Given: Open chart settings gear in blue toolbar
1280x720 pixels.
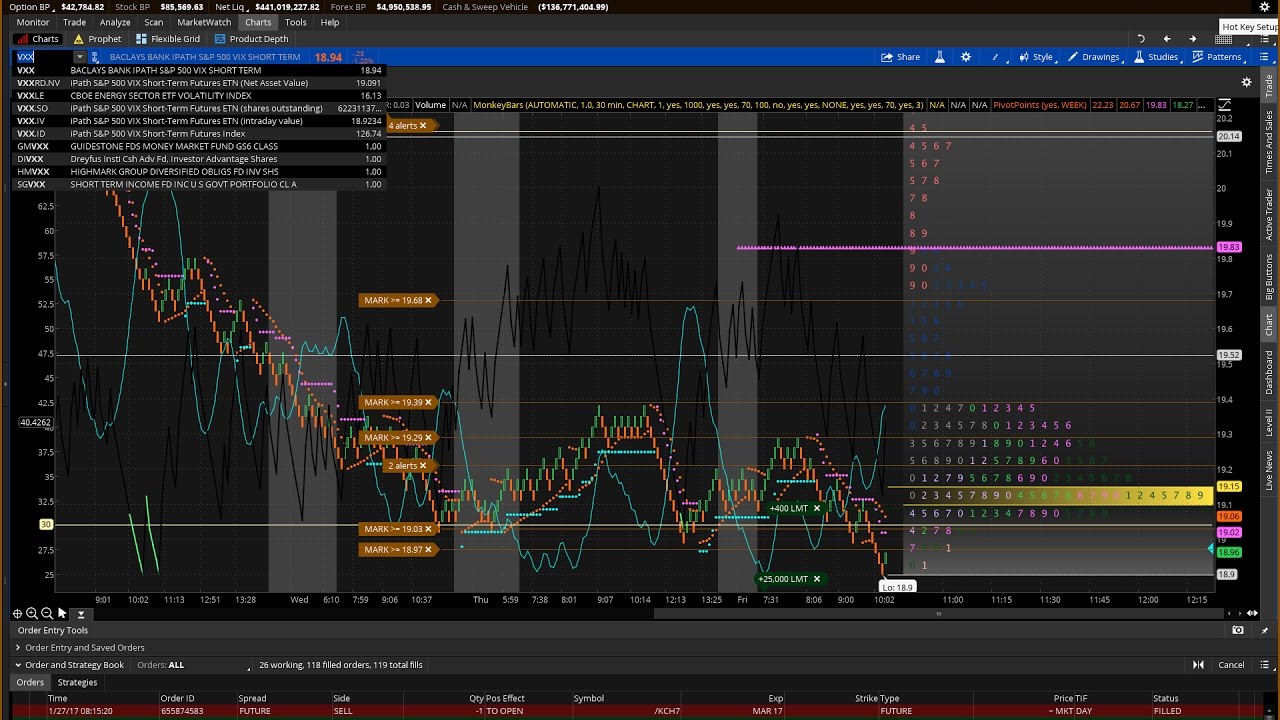Looking at the screenshot, I should tap(966, 57).
